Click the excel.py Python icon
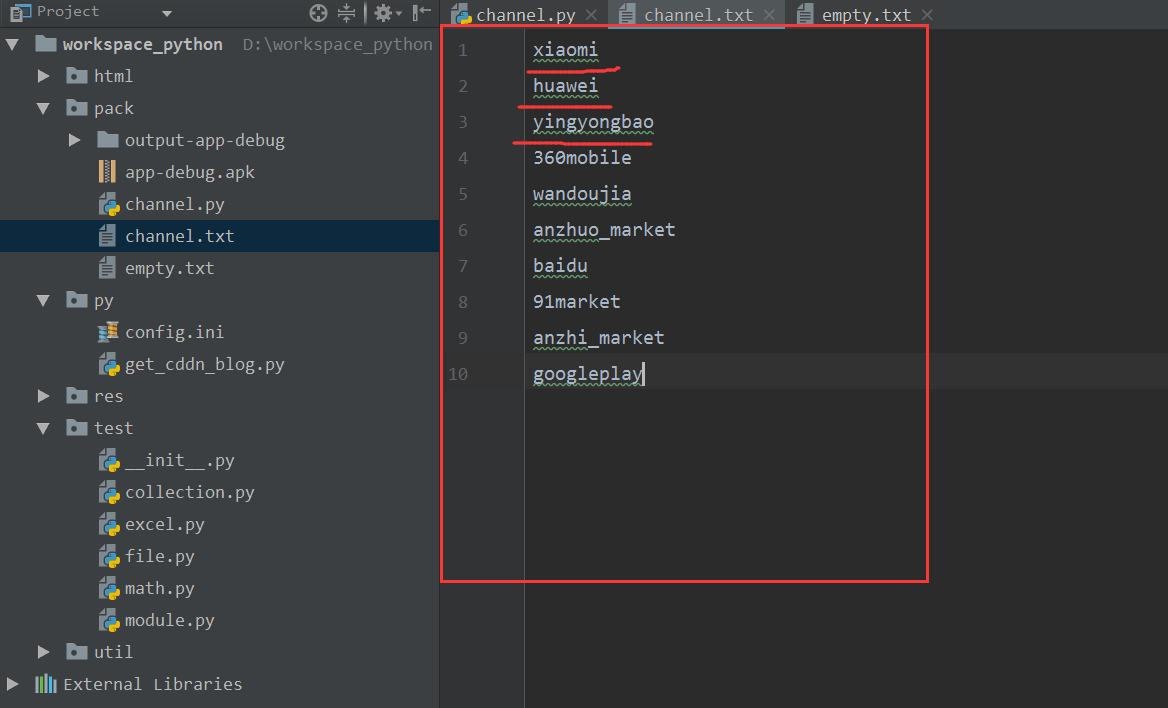Image resolution: width=1168 pixels, height=708 pixels. pos(109,525)
